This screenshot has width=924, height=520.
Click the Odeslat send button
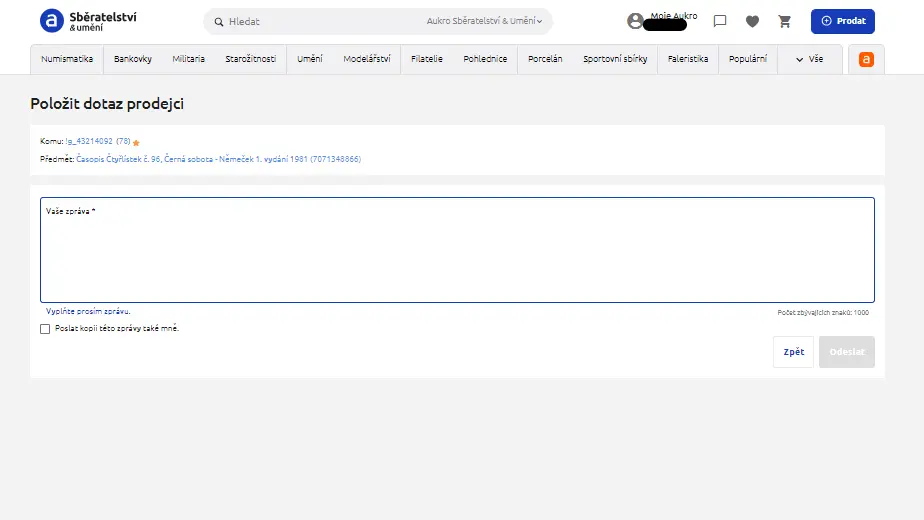pyautogui.click(x=847, y=352)
